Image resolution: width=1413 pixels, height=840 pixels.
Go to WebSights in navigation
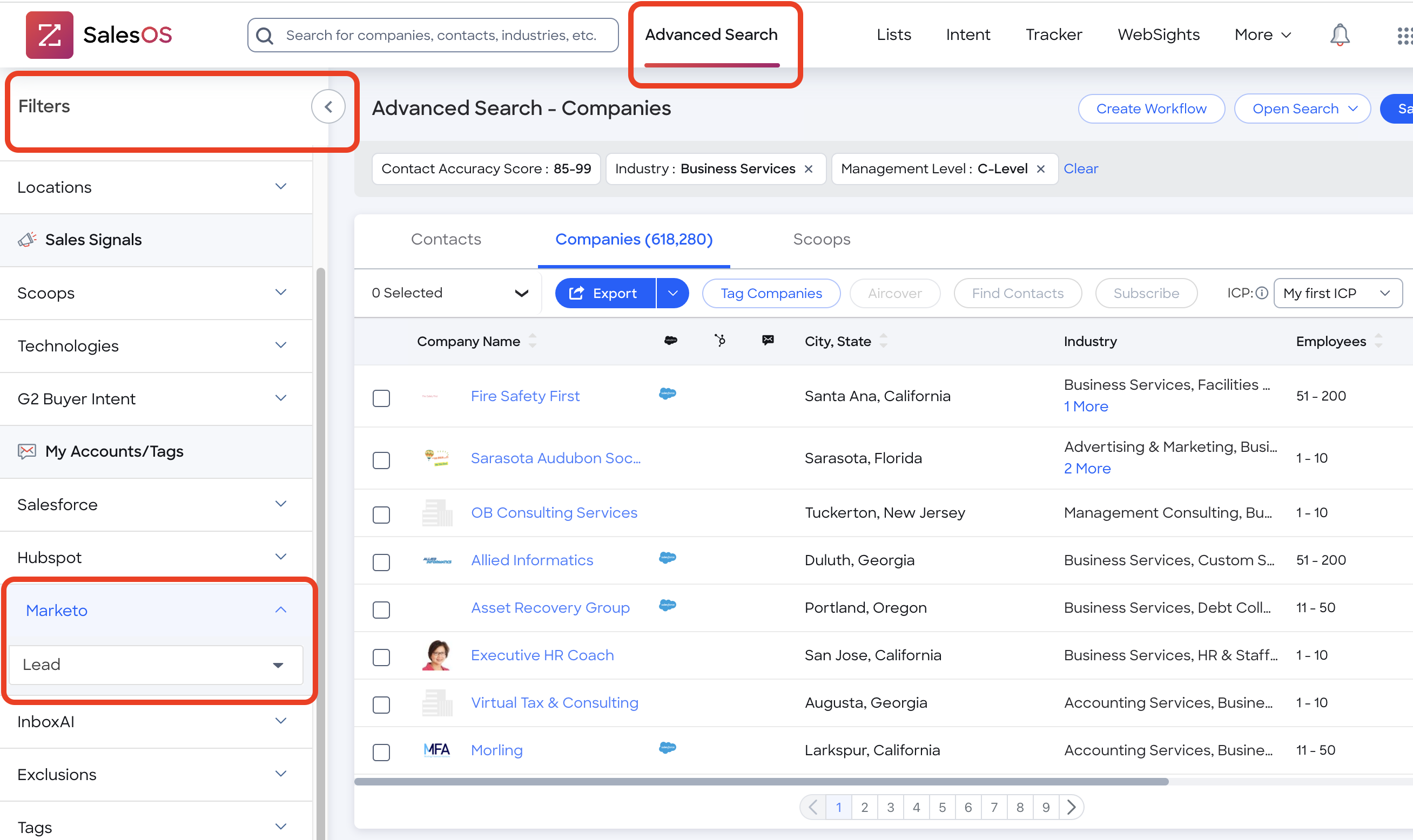click(x=1158, y=35)
